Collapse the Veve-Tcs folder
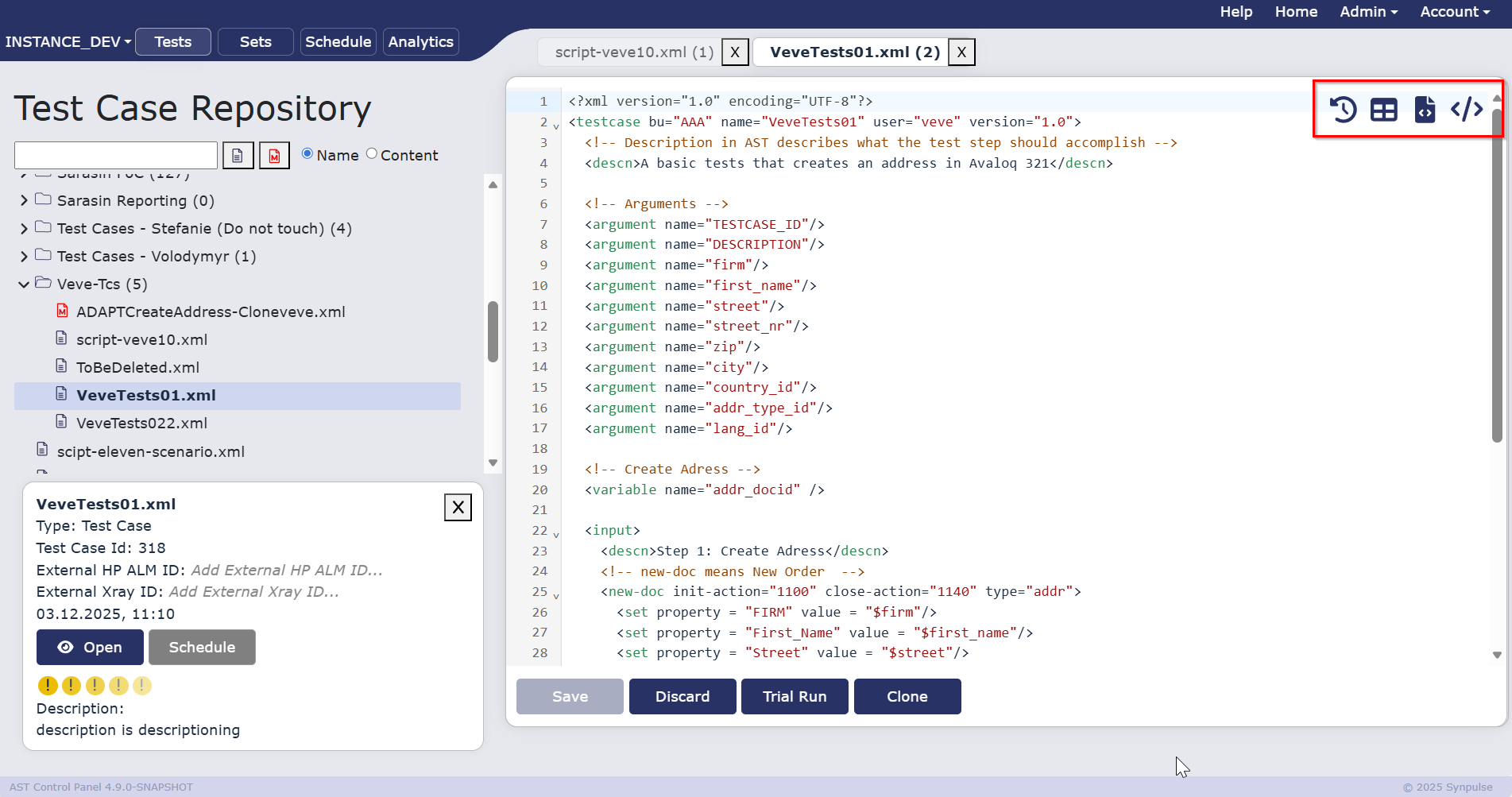The width and height of the screenshot is (1512, 797). [x=24, y=284]
